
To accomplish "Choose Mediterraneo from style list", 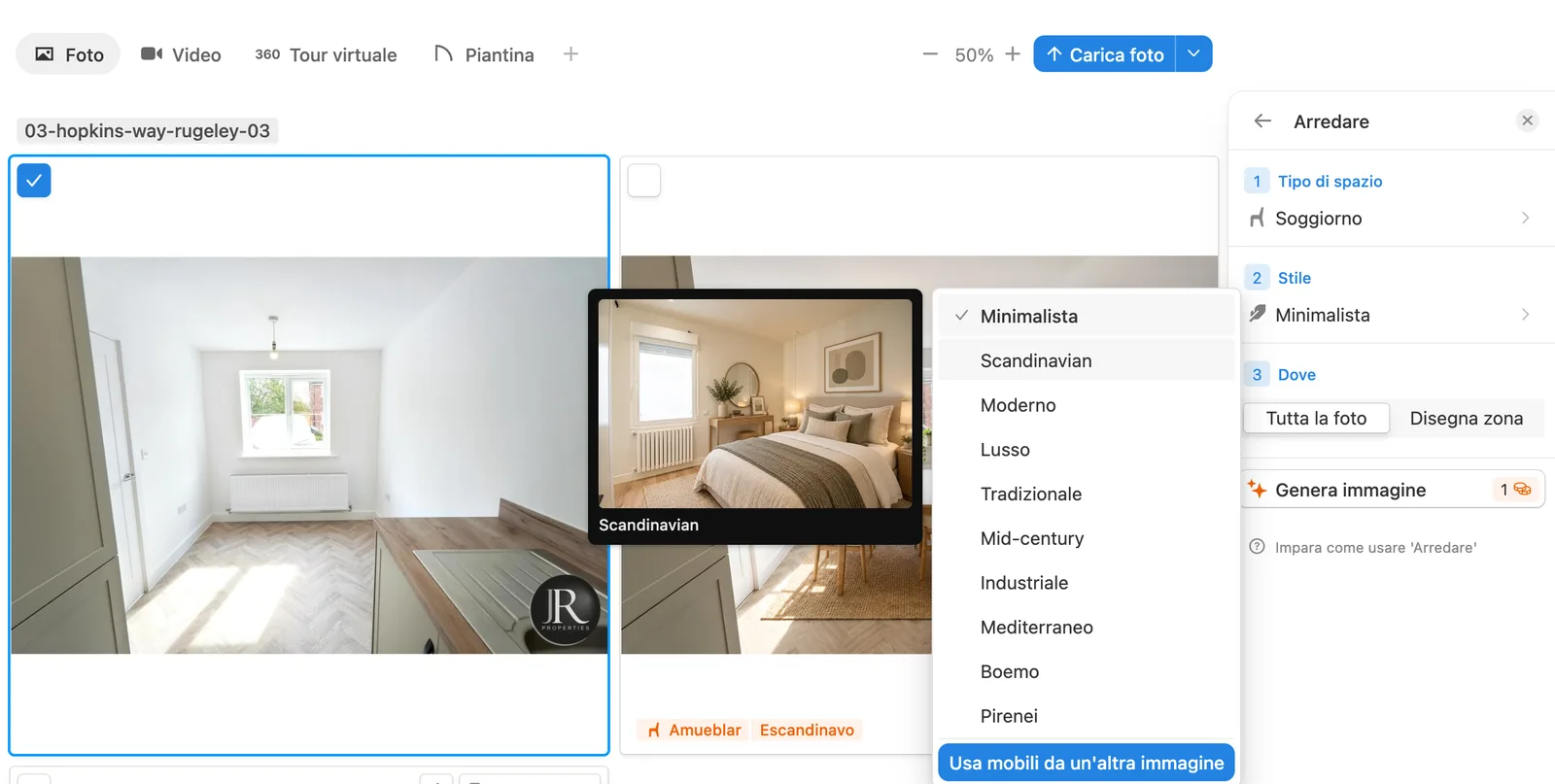I will coord(1086,628).
